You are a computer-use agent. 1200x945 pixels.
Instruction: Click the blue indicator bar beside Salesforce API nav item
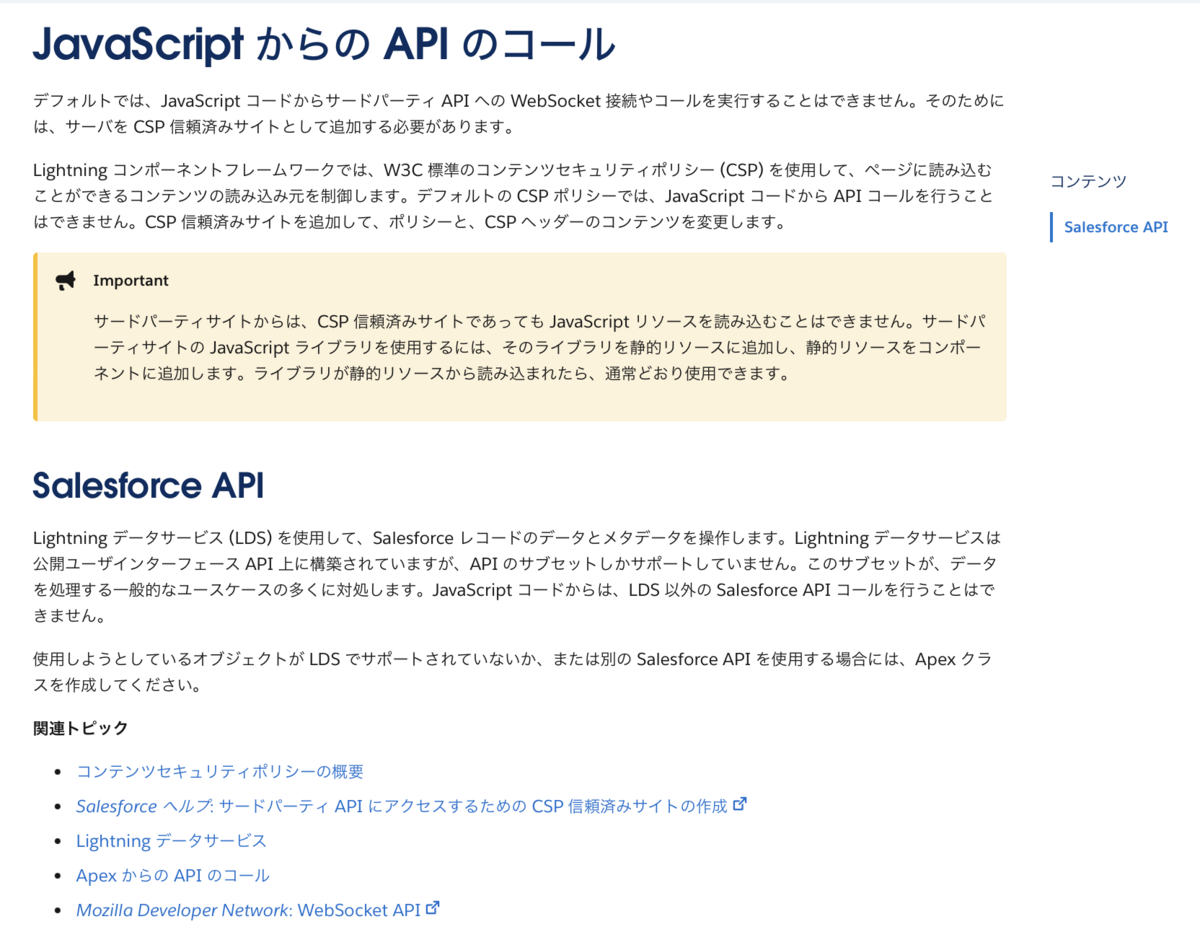[1051, 227]
